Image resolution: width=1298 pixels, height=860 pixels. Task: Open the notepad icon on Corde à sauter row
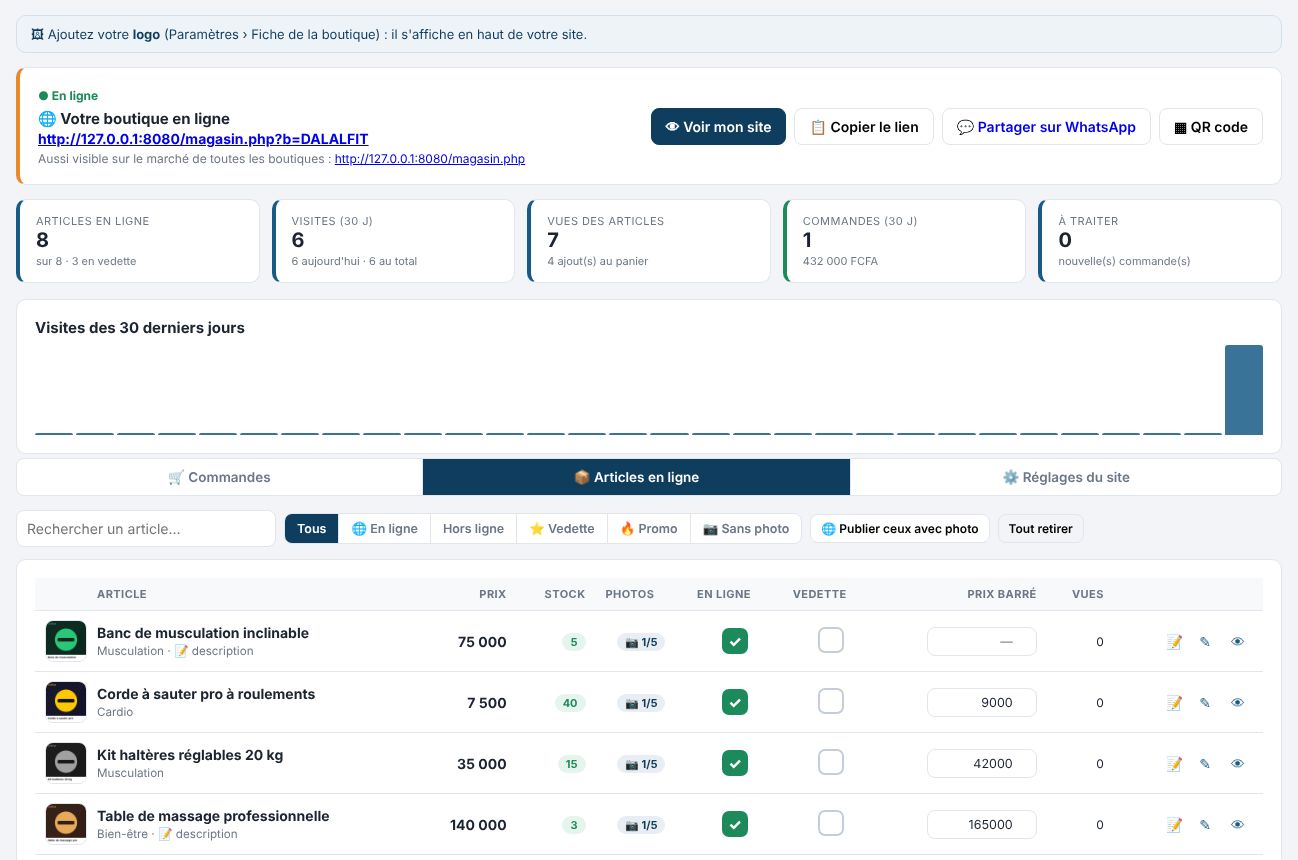click(1175, 703)
